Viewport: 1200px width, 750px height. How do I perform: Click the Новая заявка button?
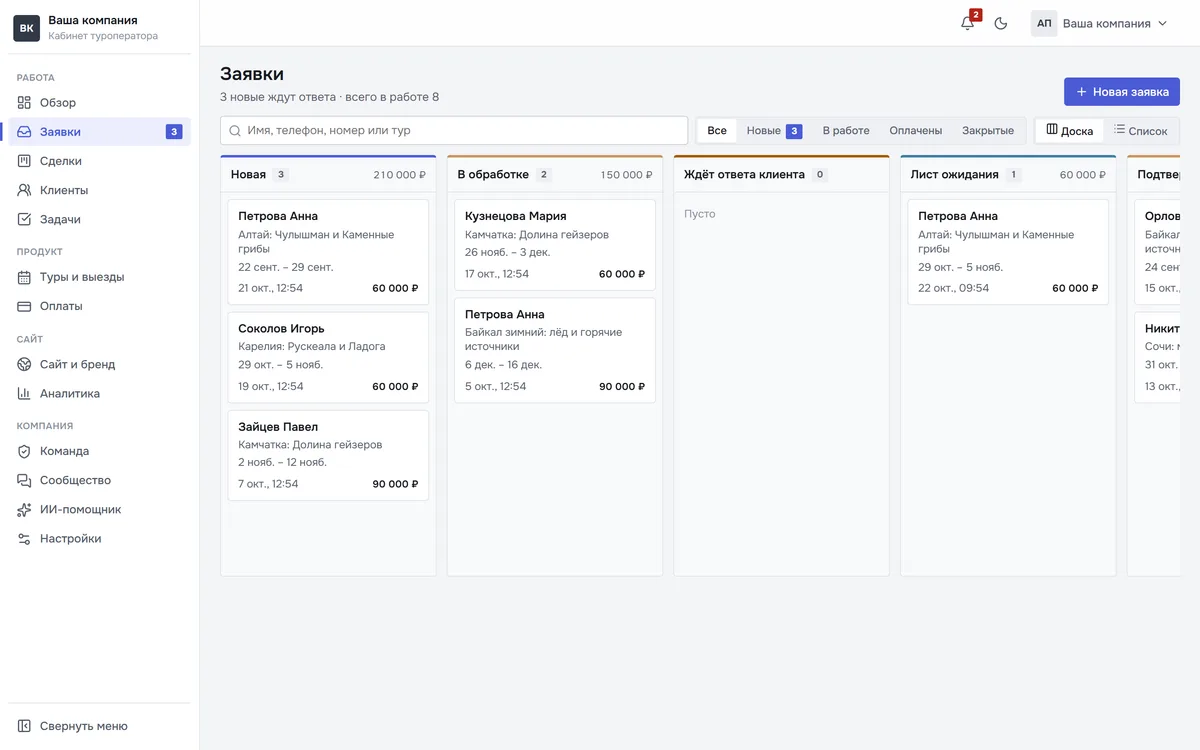click(1122, 91)
